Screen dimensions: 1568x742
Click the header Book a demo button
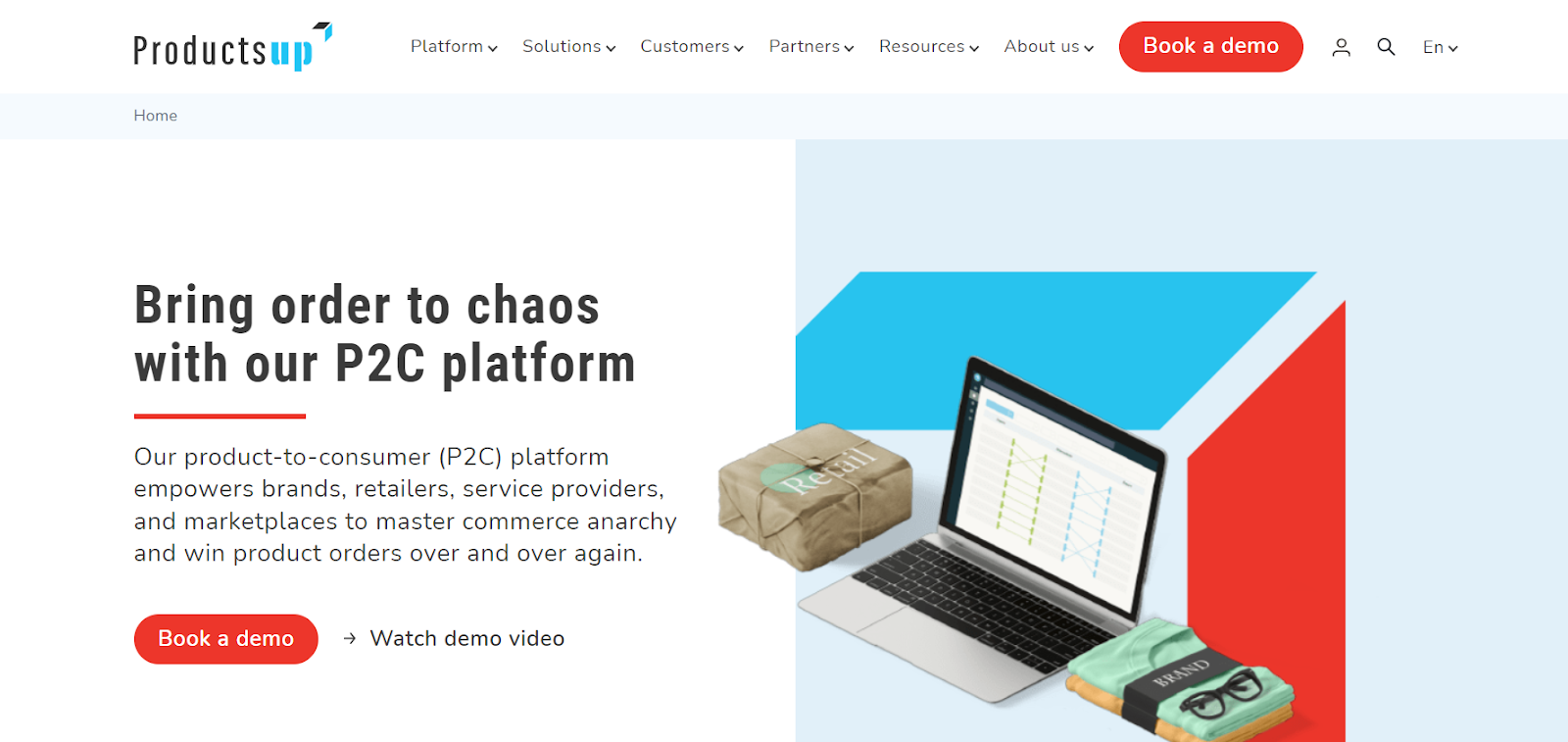tap(1211, 46)
